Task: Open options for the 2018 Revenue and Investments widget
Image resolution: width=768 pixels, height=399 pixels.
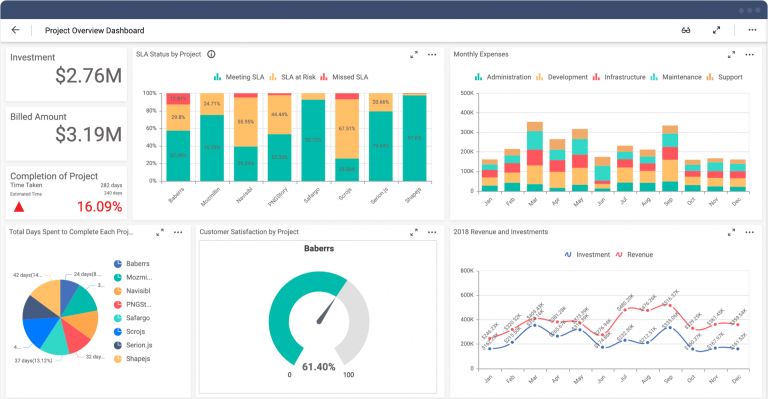Action: point(749,233)
